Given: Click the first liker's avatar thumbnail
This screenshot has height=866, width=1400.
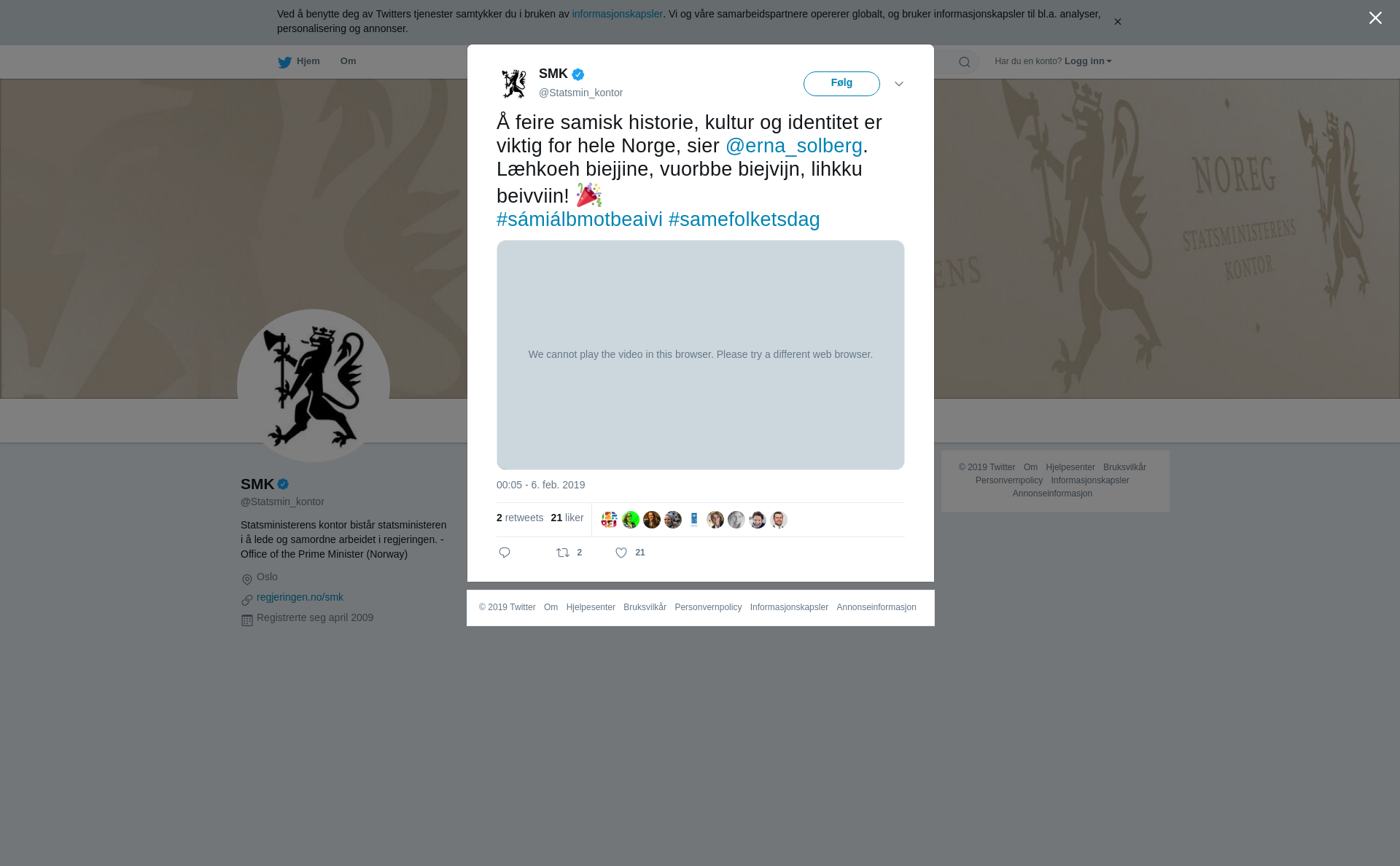Looking at the screenshot, I should 610,520.
